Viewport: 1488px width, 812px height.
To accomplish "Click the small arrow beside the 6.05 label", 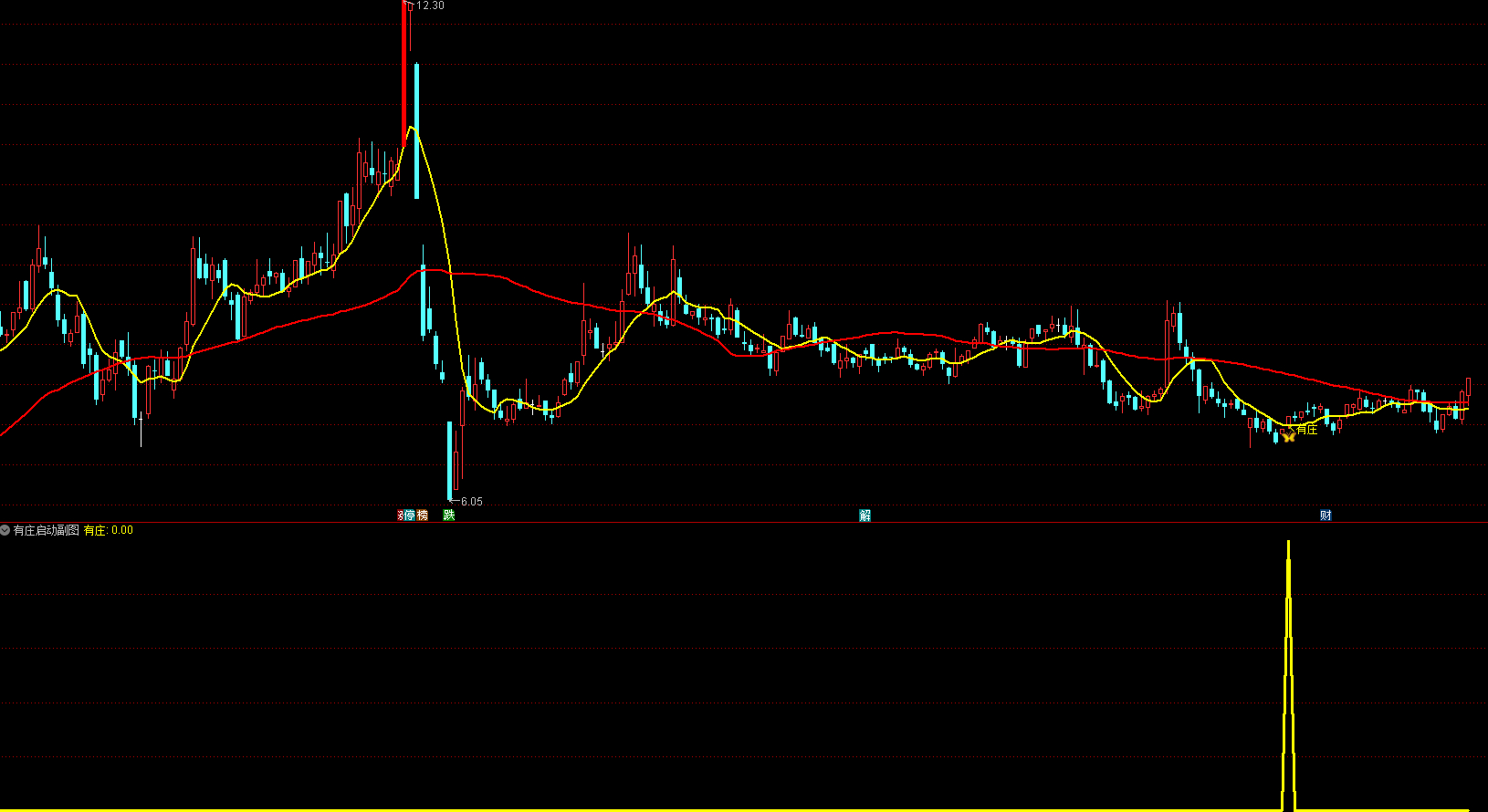I will click(x=456, y=501).
